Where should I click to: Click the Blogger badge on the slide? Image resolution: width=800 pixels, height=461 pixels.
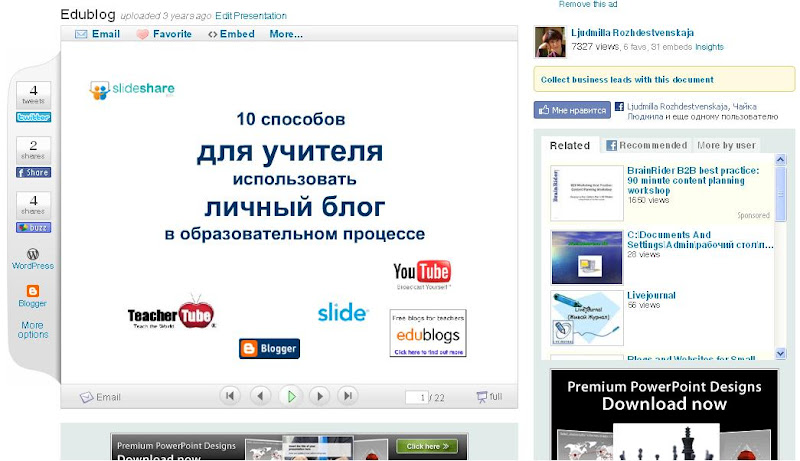pos(269,349)
